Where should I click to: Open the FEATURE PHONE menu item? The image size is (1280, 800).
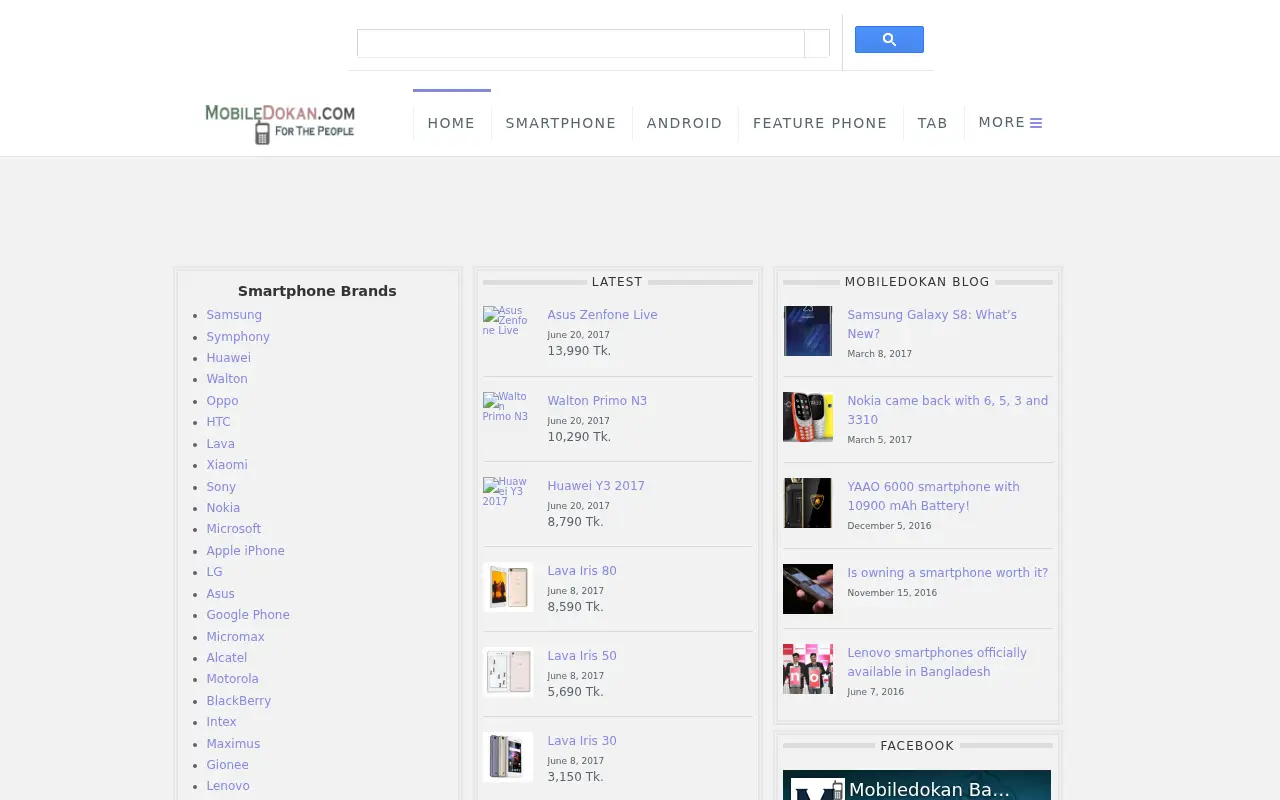tap(820, 123)
